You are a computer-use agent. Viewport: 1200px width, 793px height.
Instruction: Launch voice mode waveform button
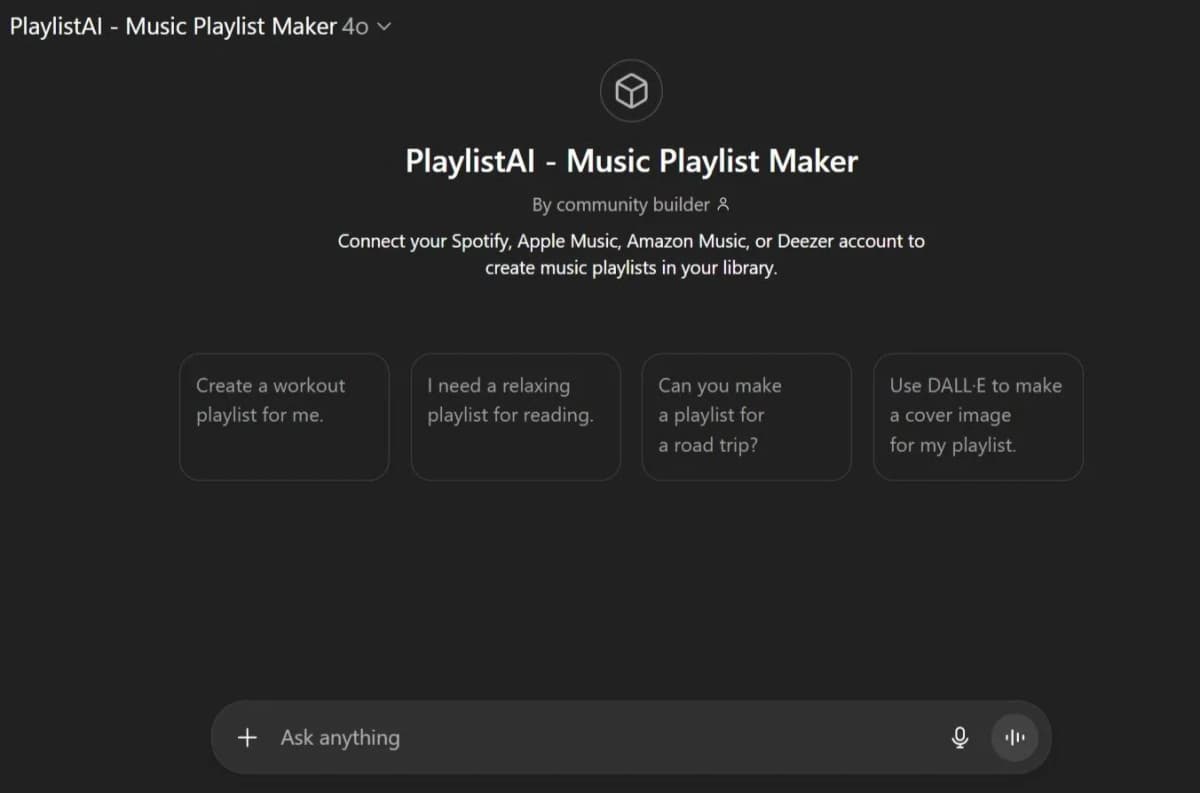(1015, 738)
